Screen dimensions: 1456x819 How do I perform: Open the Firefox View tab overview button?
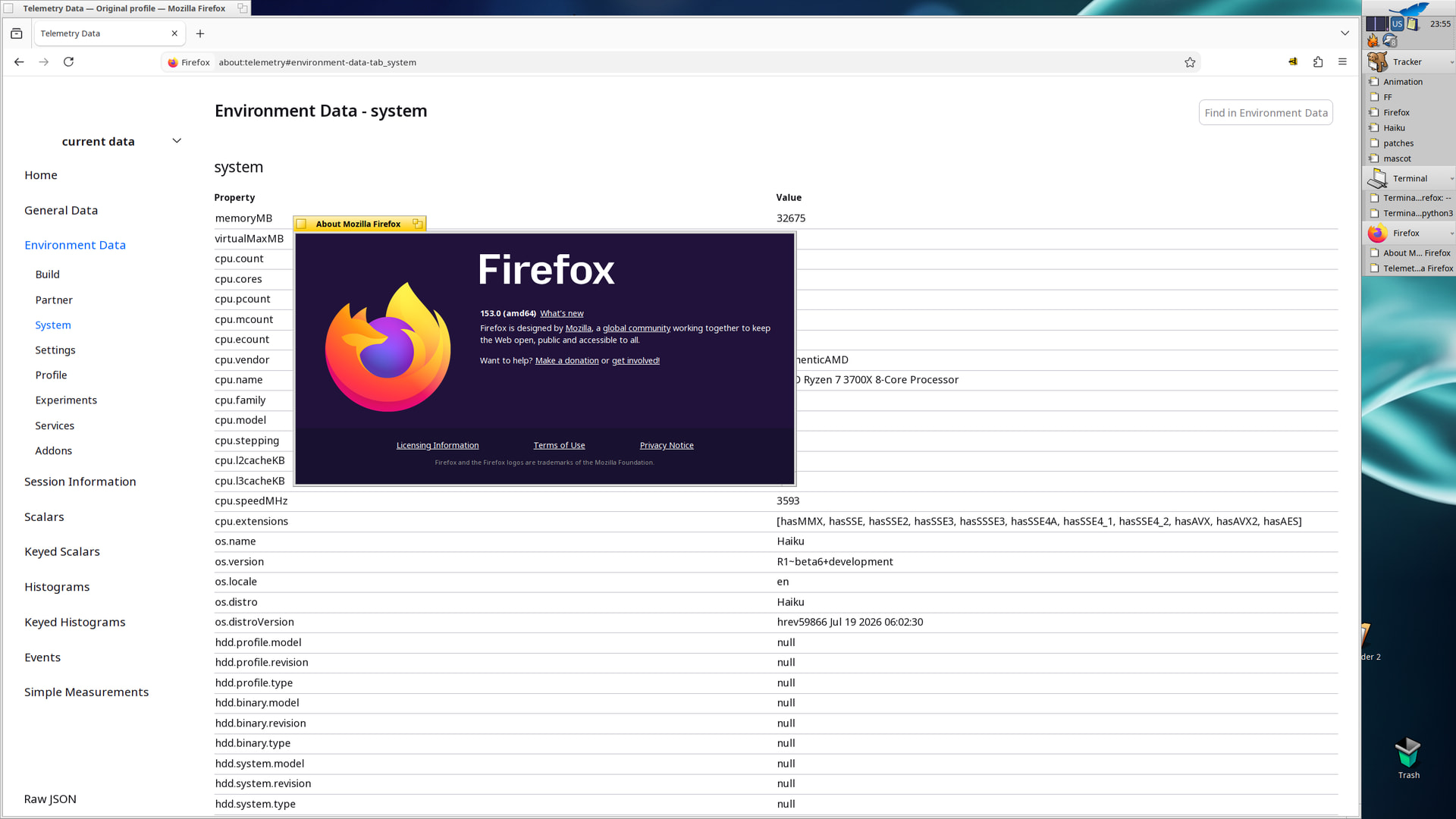pos(17,33)
